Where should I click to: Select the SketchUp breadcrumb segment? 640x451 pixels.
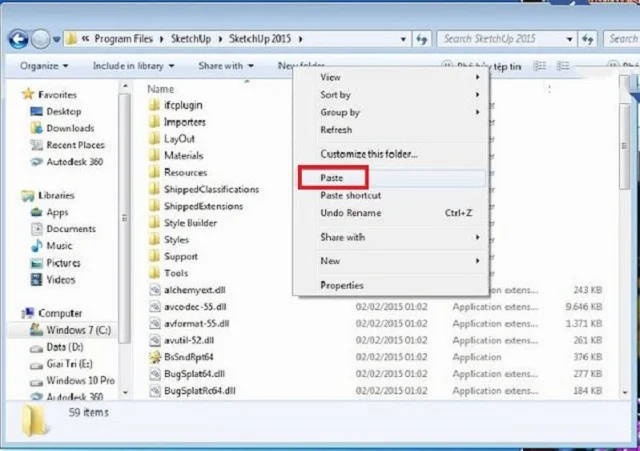(191, 39)
